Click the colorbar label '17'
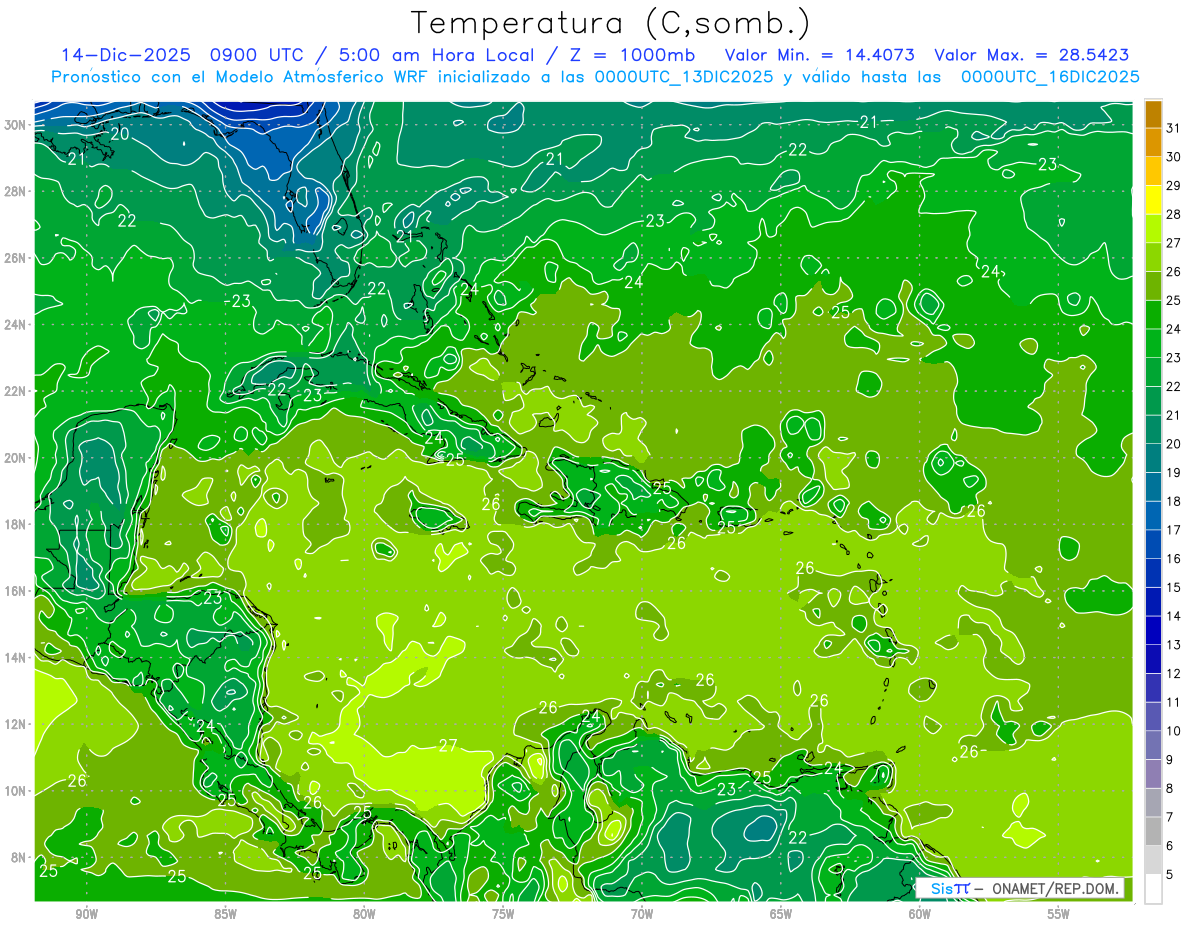 click(x=1174, y=530)
